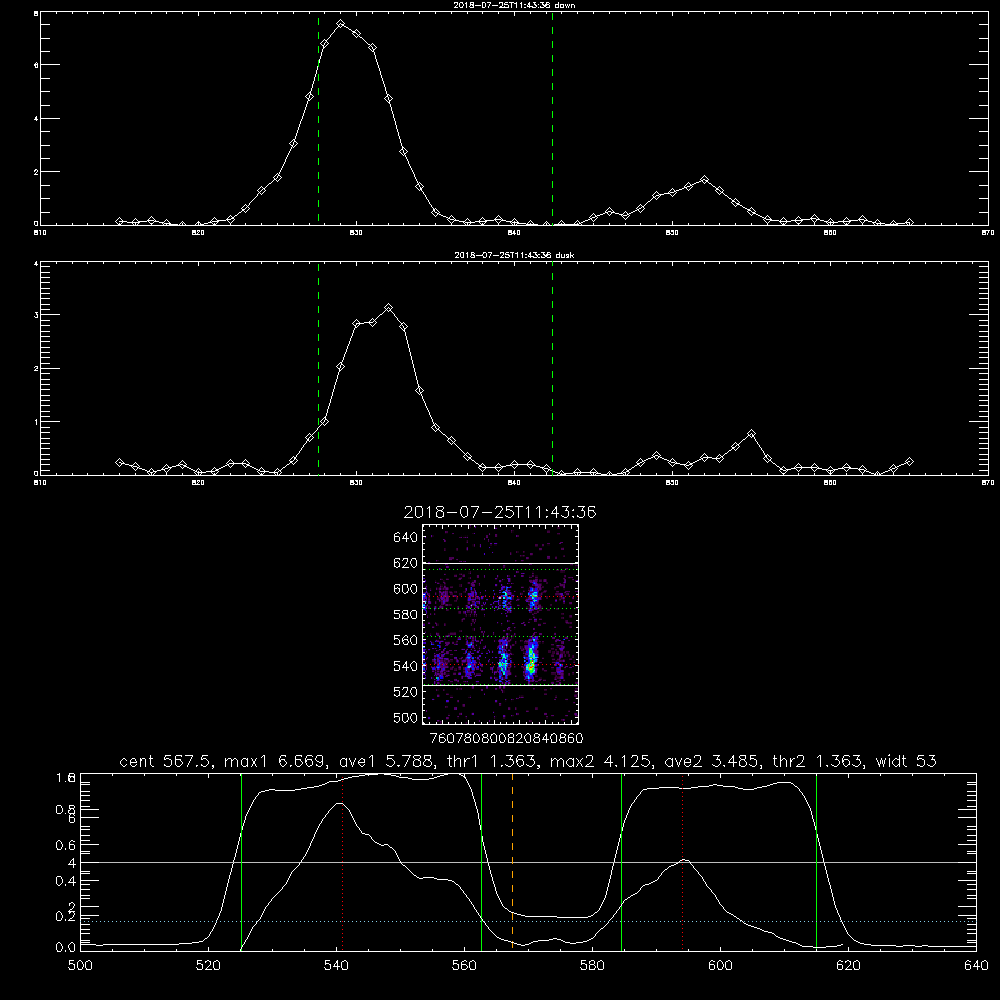Click the green vertical line near 563 in the bottom plot
This screenshot has height=1000, width=1000.
click(x=482, y=861)
